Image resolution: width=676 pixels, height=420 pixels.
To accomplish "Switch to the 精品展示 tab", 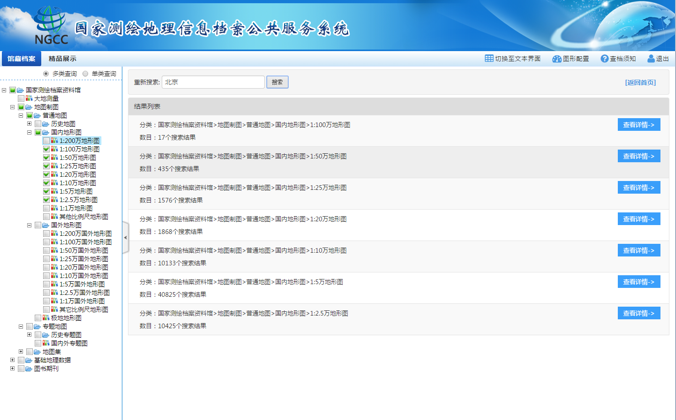I will click(62, 59).
